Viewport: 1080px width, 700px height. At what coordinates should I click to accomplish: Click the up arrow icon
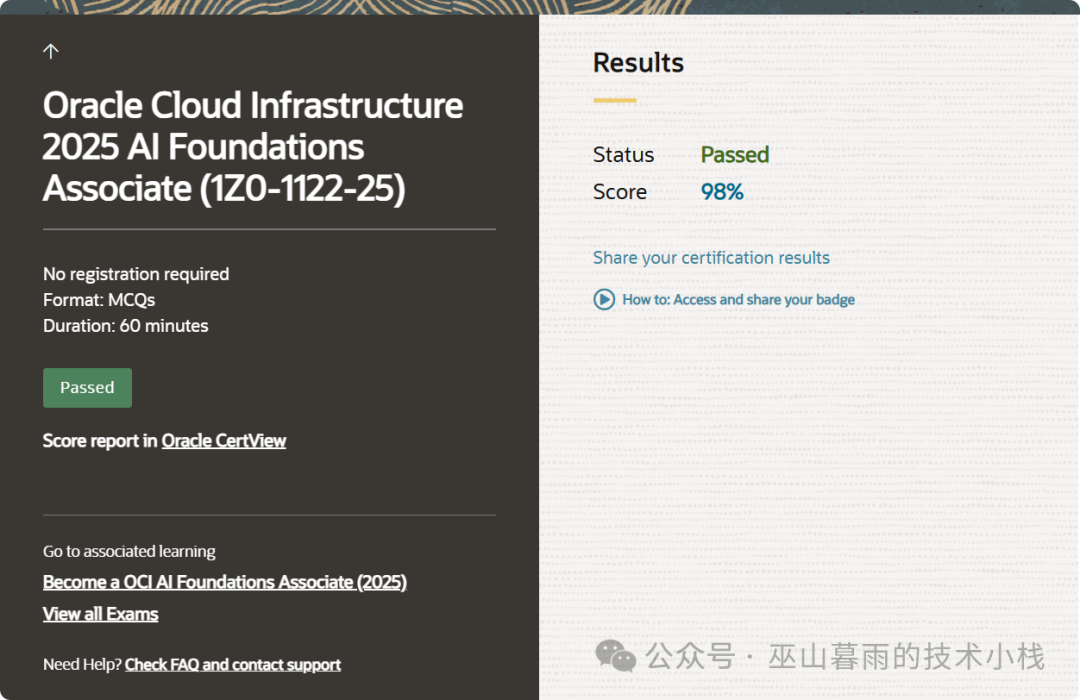(51, 51)
